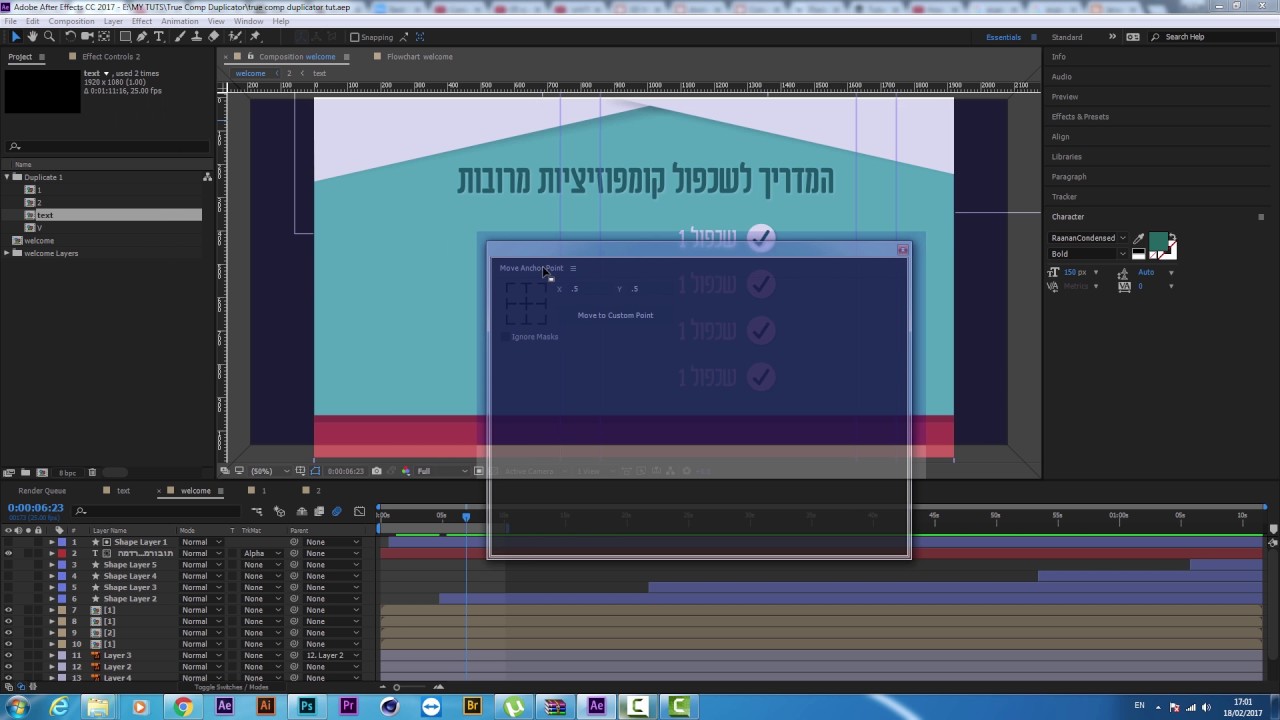
Task: Click the Draft 3D icon in timeline
Action: click(279, 512)
